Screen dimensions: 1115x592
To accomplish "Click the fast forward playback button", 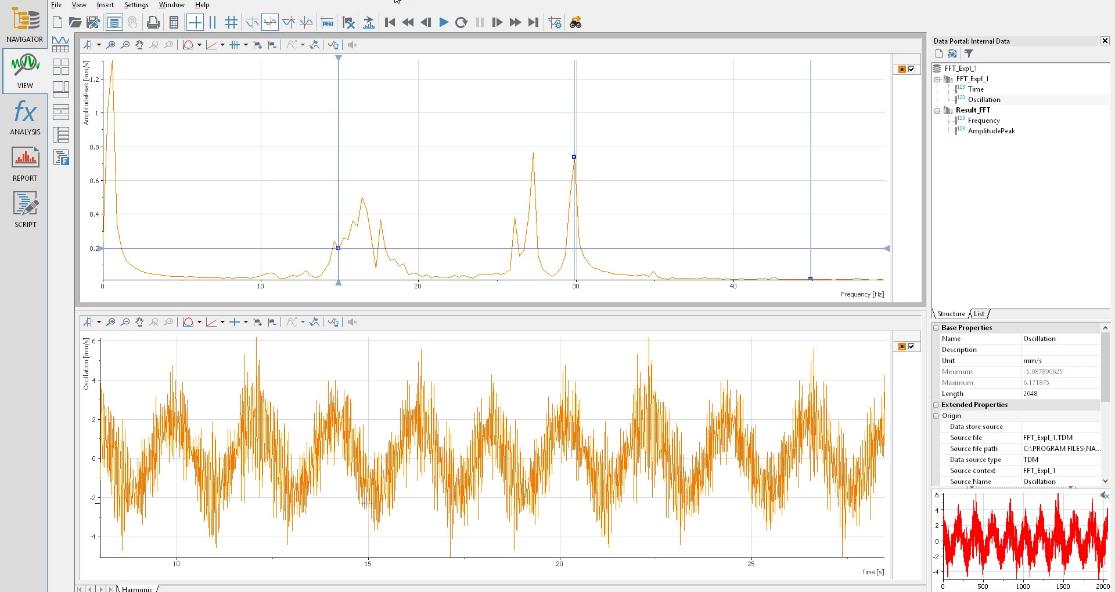I will 516,23.
